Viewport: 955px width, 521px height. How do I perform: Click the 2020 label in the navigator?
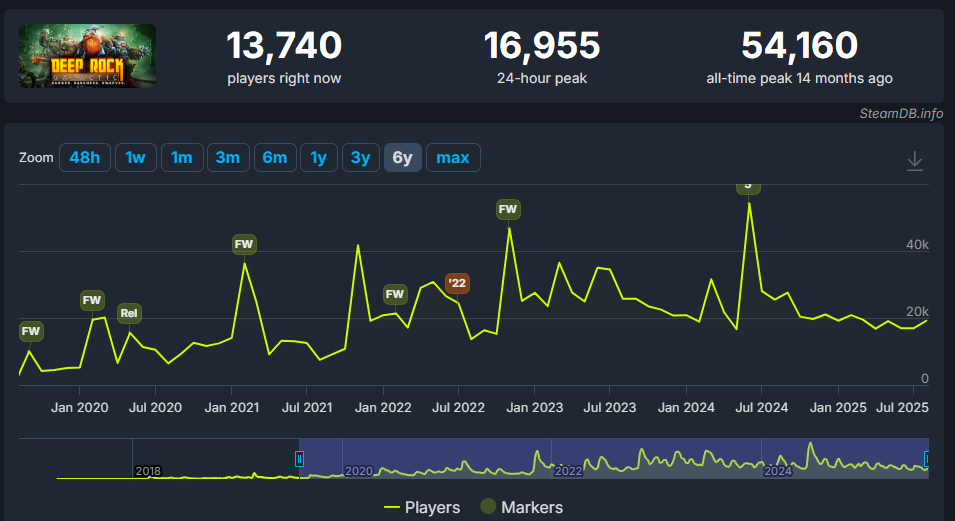point(359,471)
